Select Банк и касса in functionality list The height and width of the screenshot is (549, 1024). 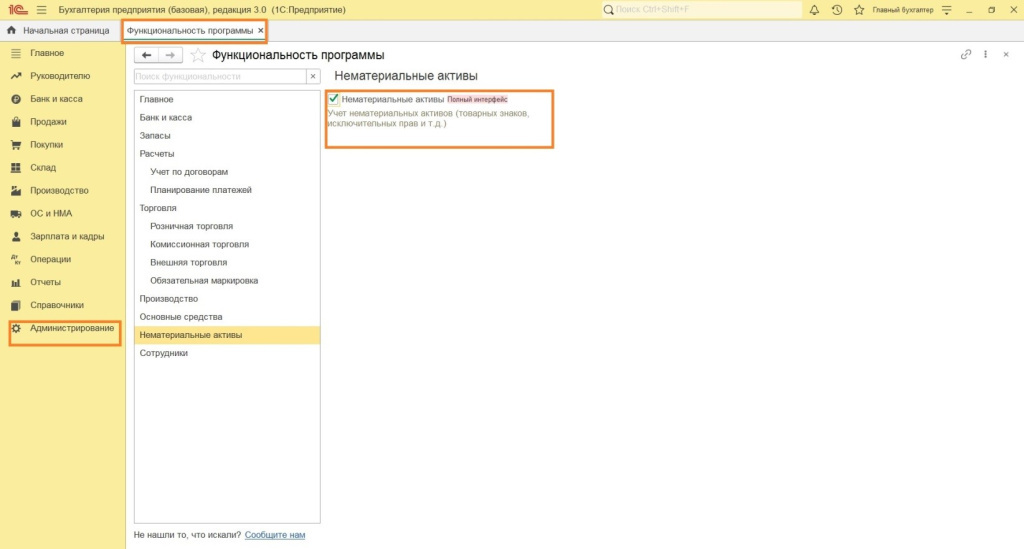pyautogui.click(x=227, y=118)
